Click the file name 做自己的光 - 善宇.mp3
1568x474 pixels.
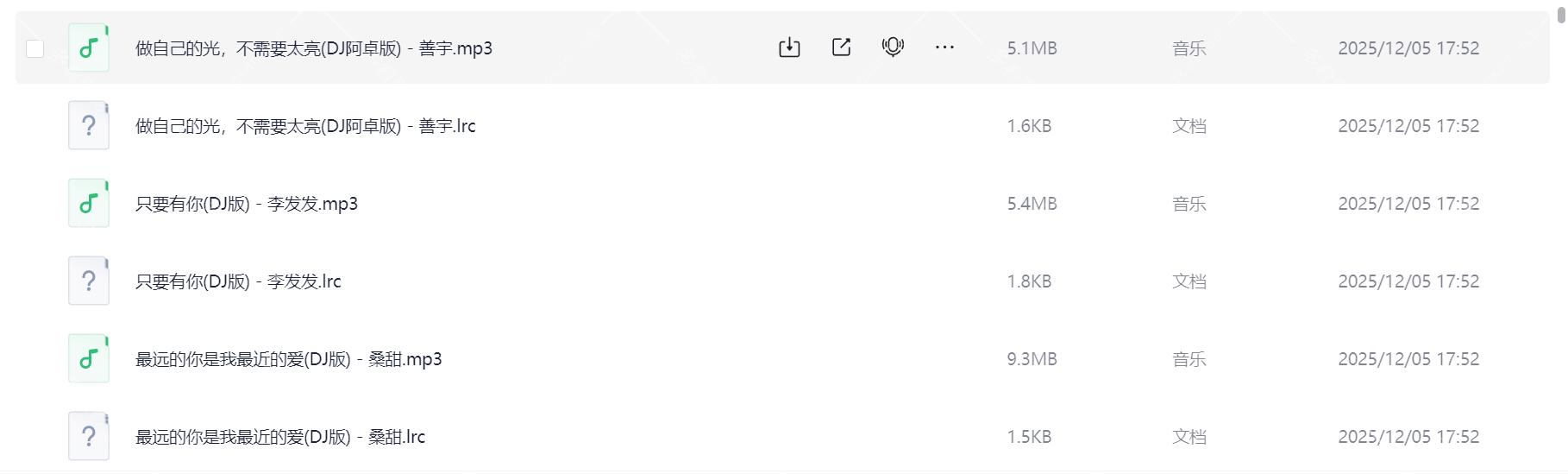click(x=314, y=48)
